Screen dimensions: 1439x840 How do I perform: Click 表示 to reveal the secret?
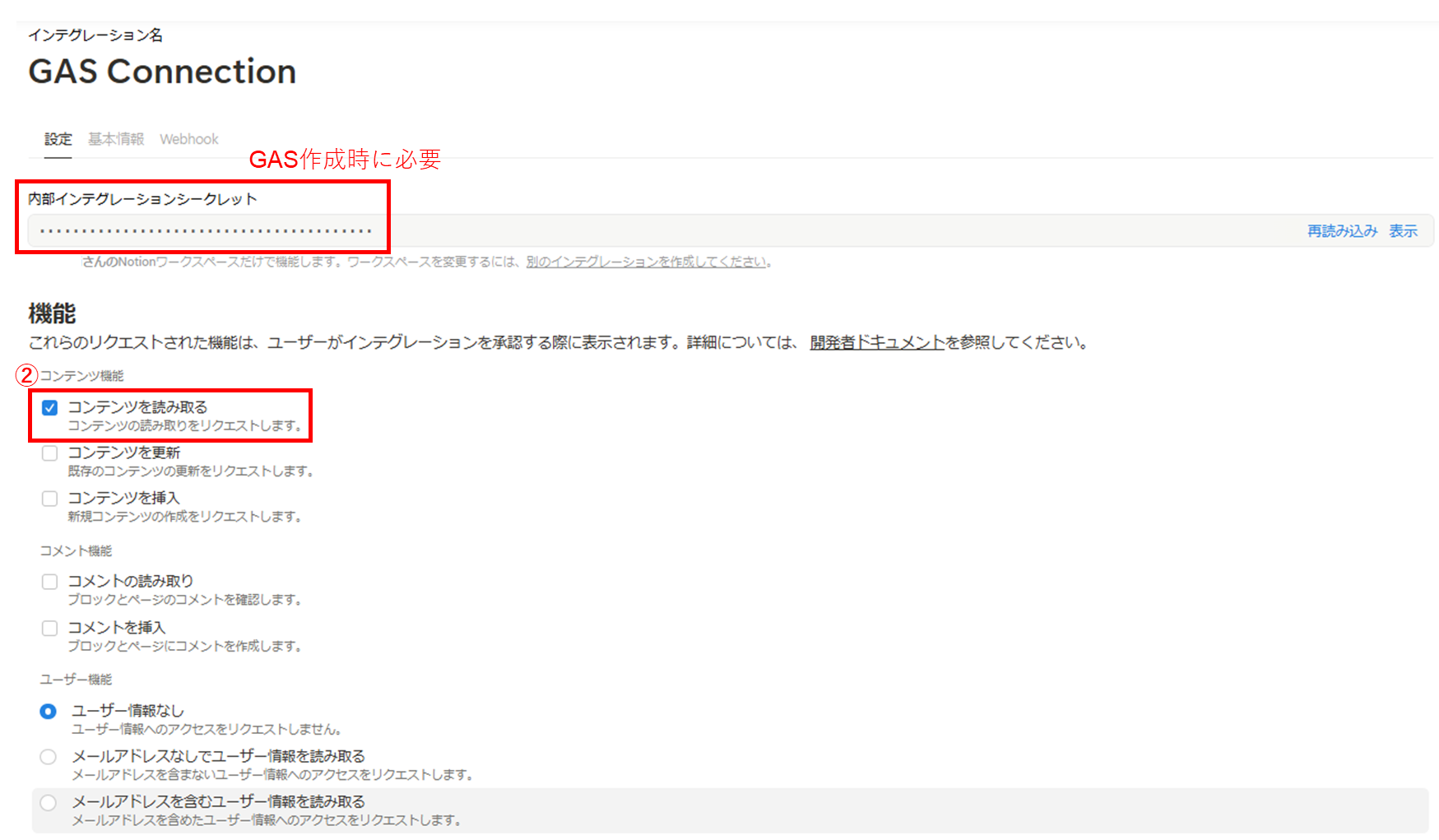1403,230
